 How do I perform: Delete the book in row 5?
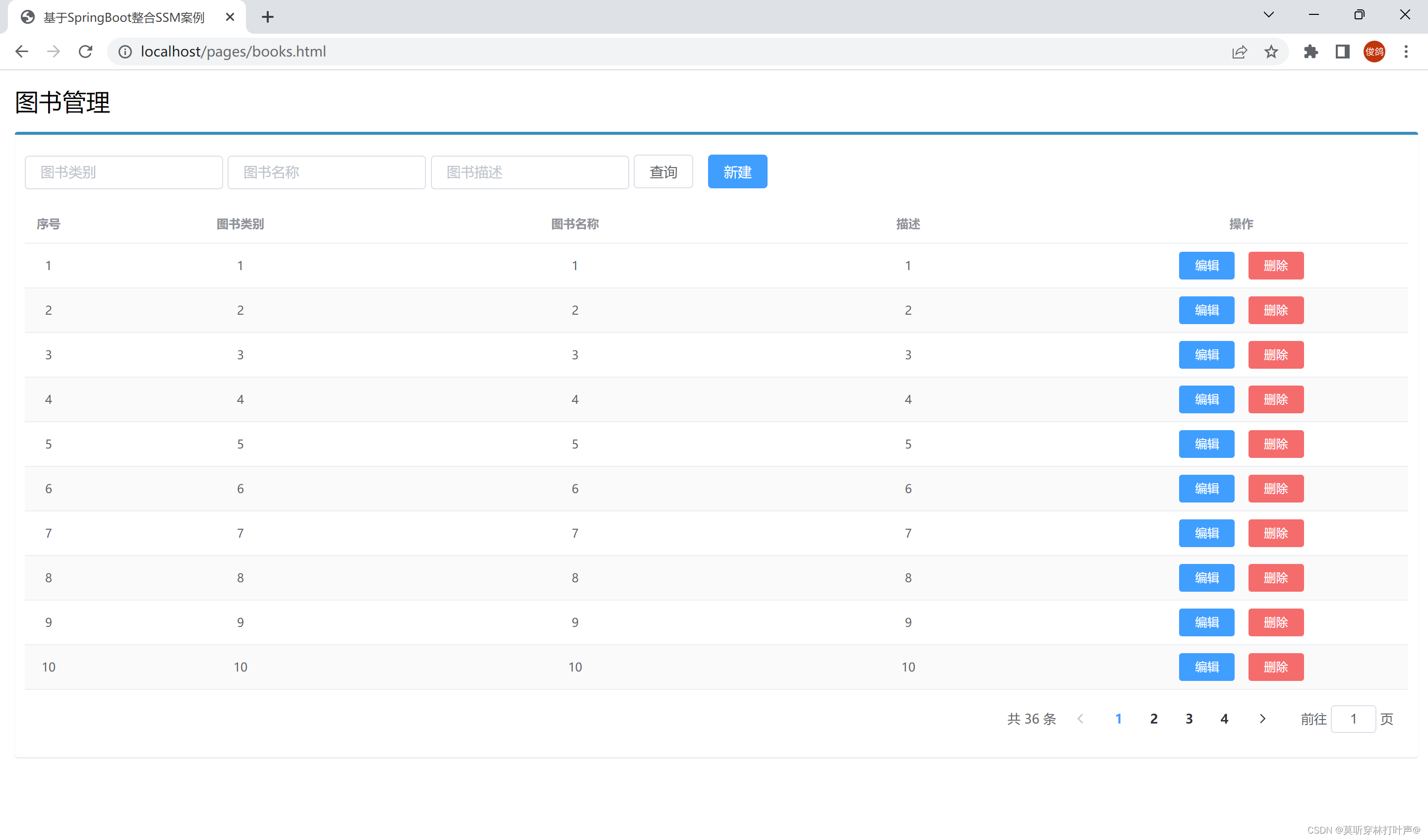coord(1276,444)
